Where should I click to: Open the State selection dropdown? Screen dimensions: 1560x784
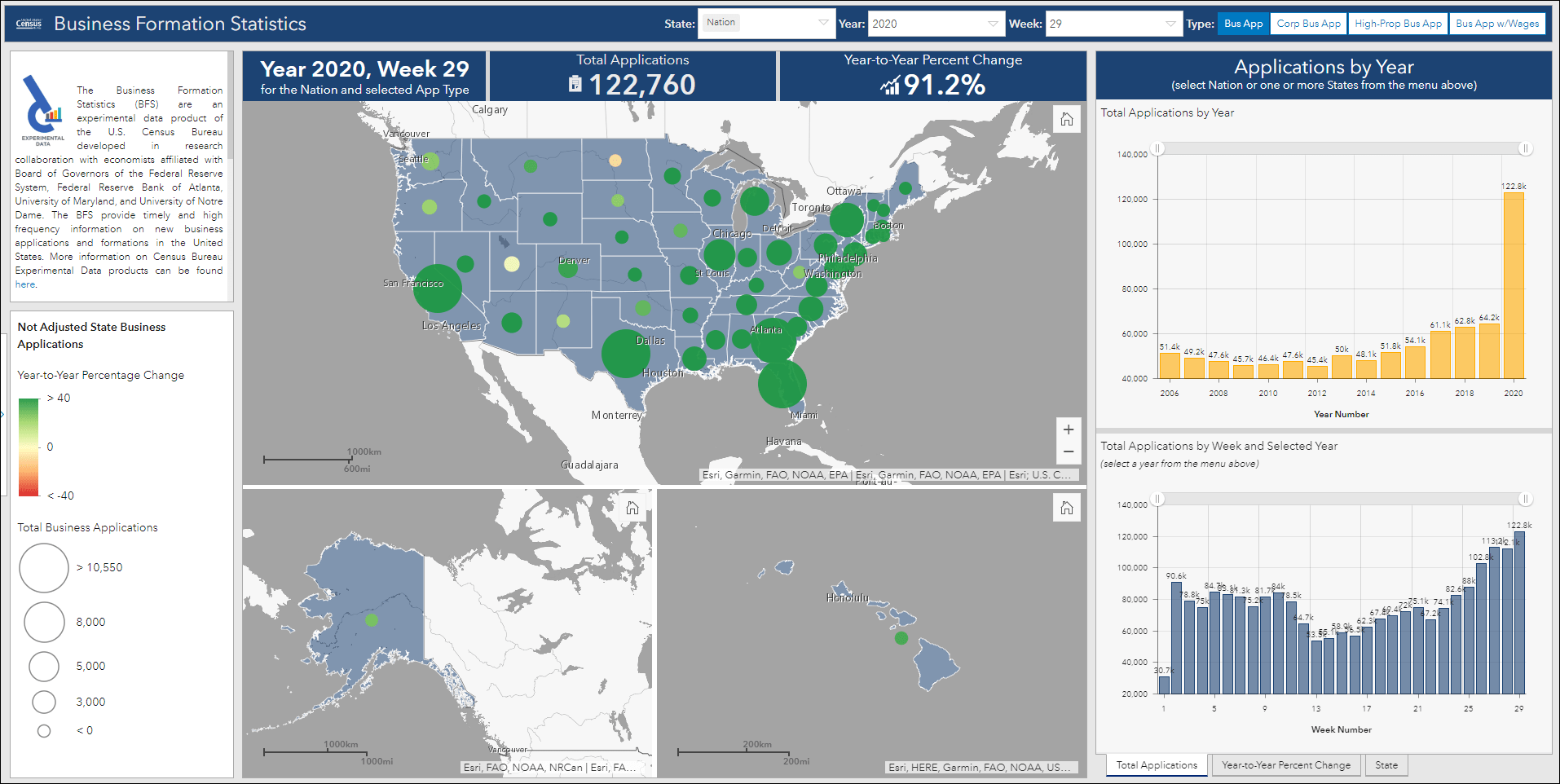tap(823, 23)
